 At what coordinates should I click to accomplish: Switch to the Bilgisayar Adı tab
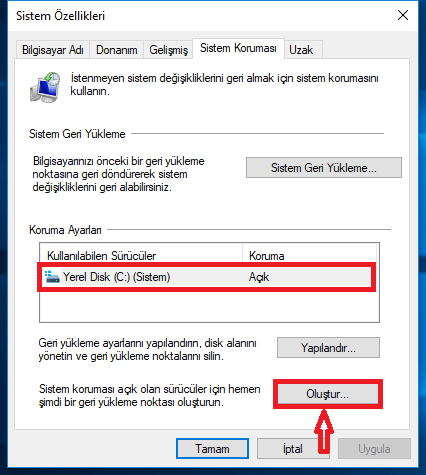(x=53, y=50)
